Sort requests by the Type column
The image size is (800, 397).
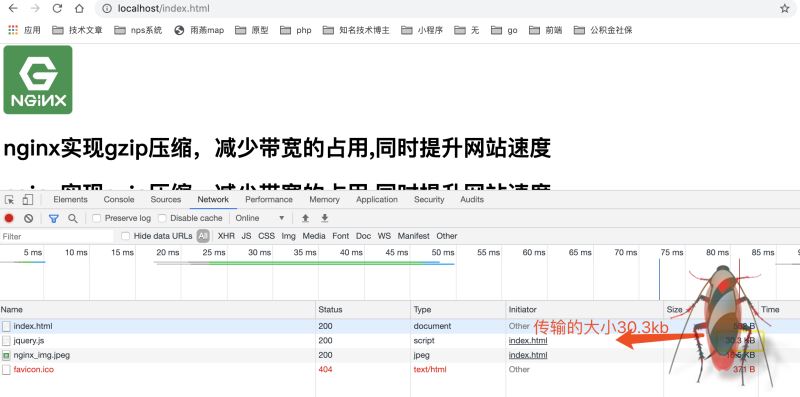tap(458, 310)
